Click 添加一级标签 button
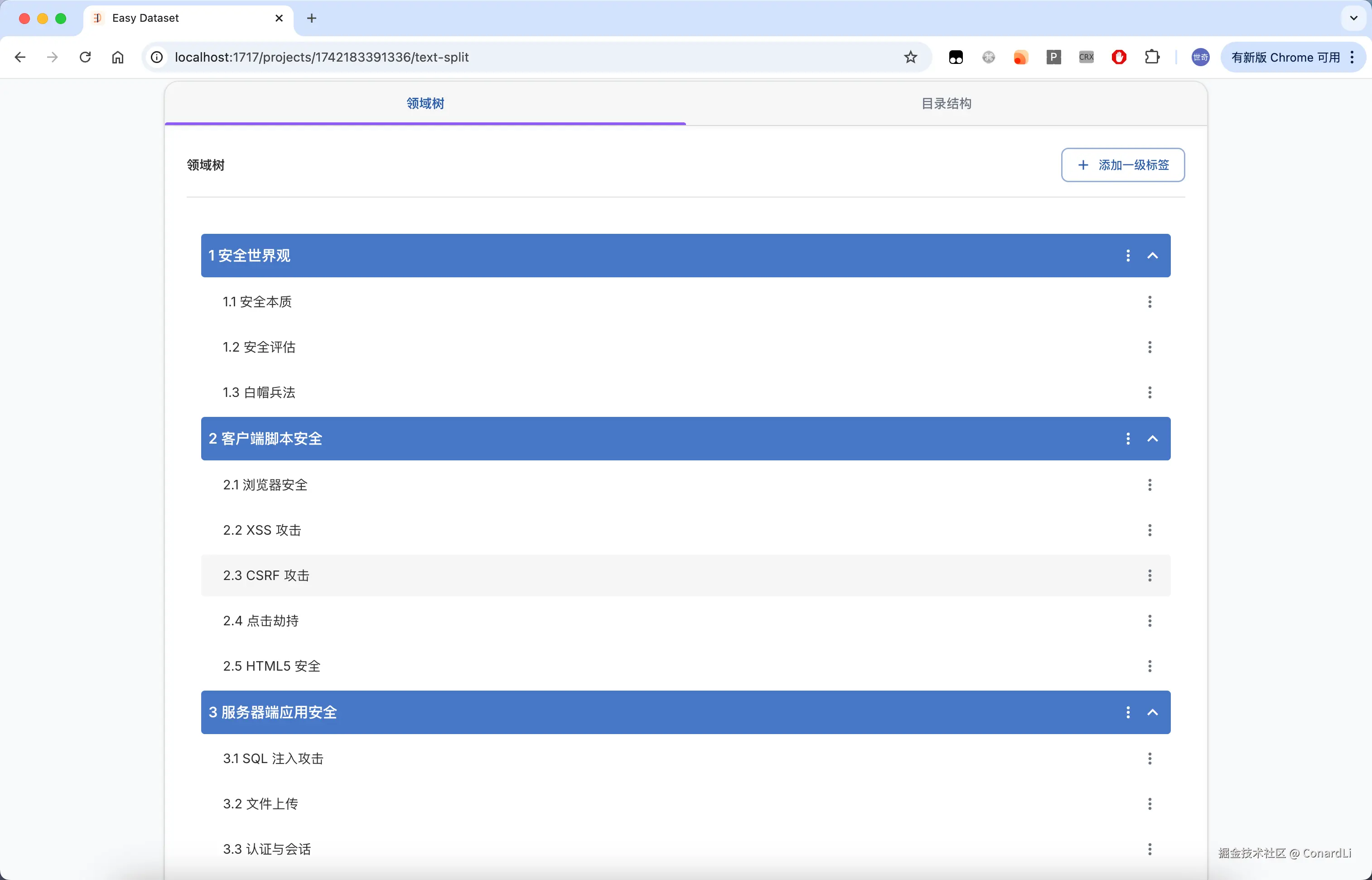This screenshot has width=1372, height=880. point(1122,165)
